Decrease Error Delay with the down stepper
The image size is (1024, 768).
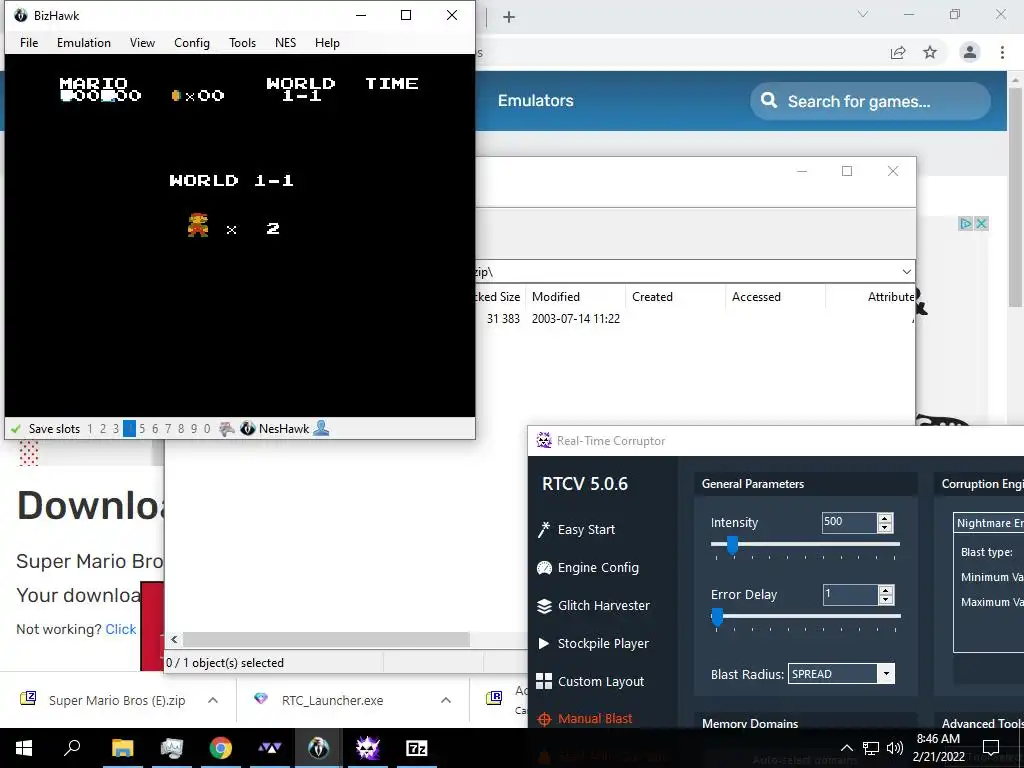point(886,600)
